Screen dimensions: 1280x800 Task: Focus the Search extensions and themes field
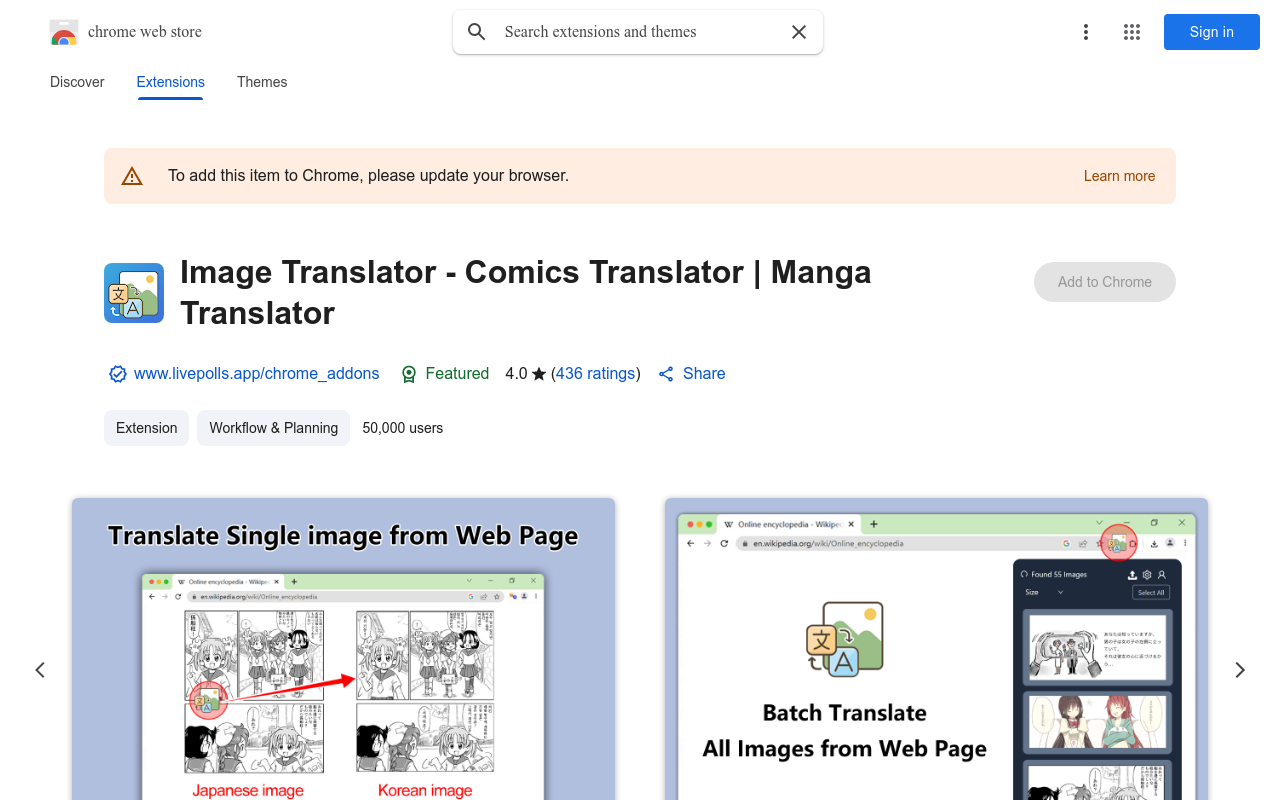tap(638, 32)
